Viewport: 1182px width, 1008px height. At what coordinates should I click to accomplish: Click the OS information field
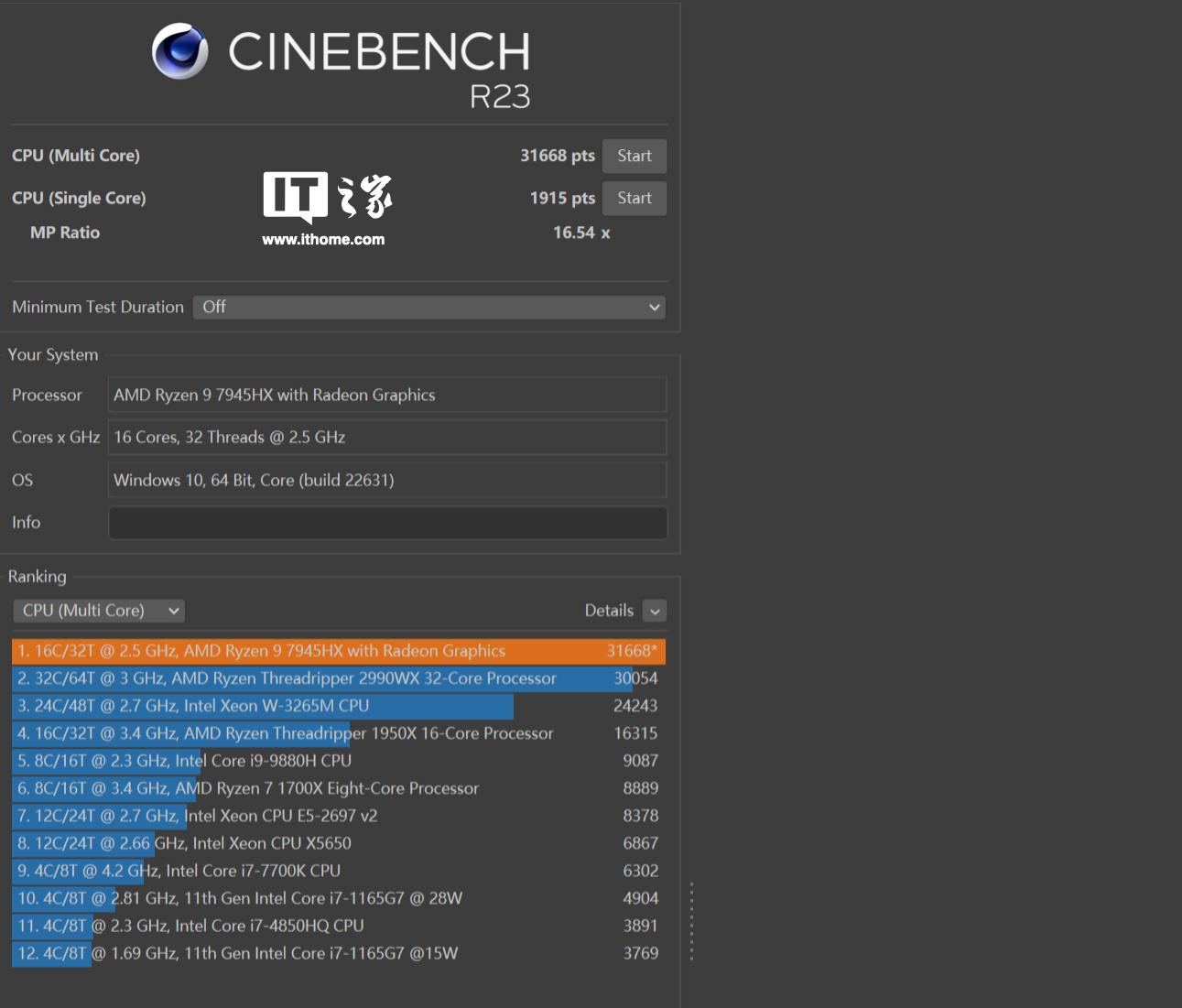click(387, 481)
